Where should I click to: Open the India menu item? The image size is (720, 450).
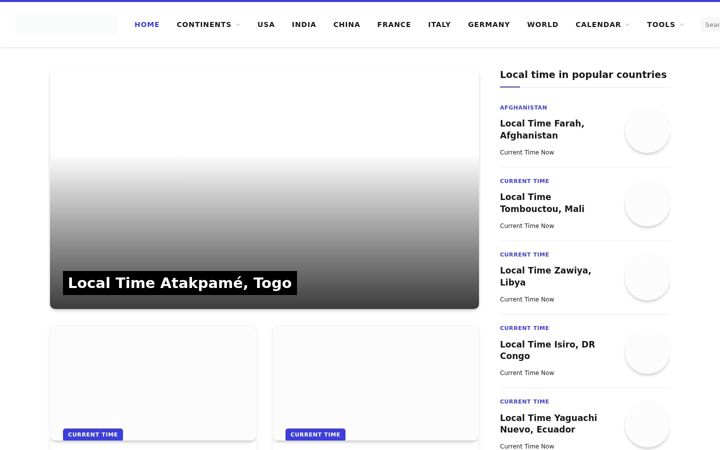[x=304, y=24]
